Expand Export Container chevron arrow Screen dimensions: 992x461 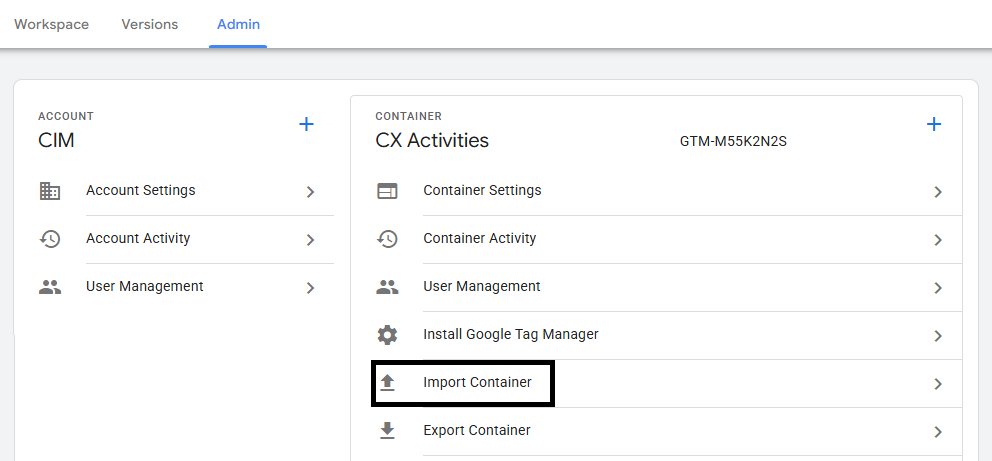coord(938,432)
